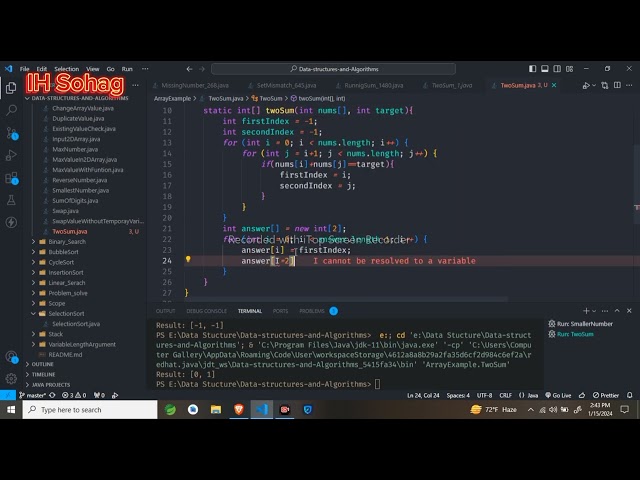Collapse the DATA-STRUCTURES-AND-ALGORITHMS root folder
Image resolution: width=640 pixels, height=480 pixels.
pos(77,98)
